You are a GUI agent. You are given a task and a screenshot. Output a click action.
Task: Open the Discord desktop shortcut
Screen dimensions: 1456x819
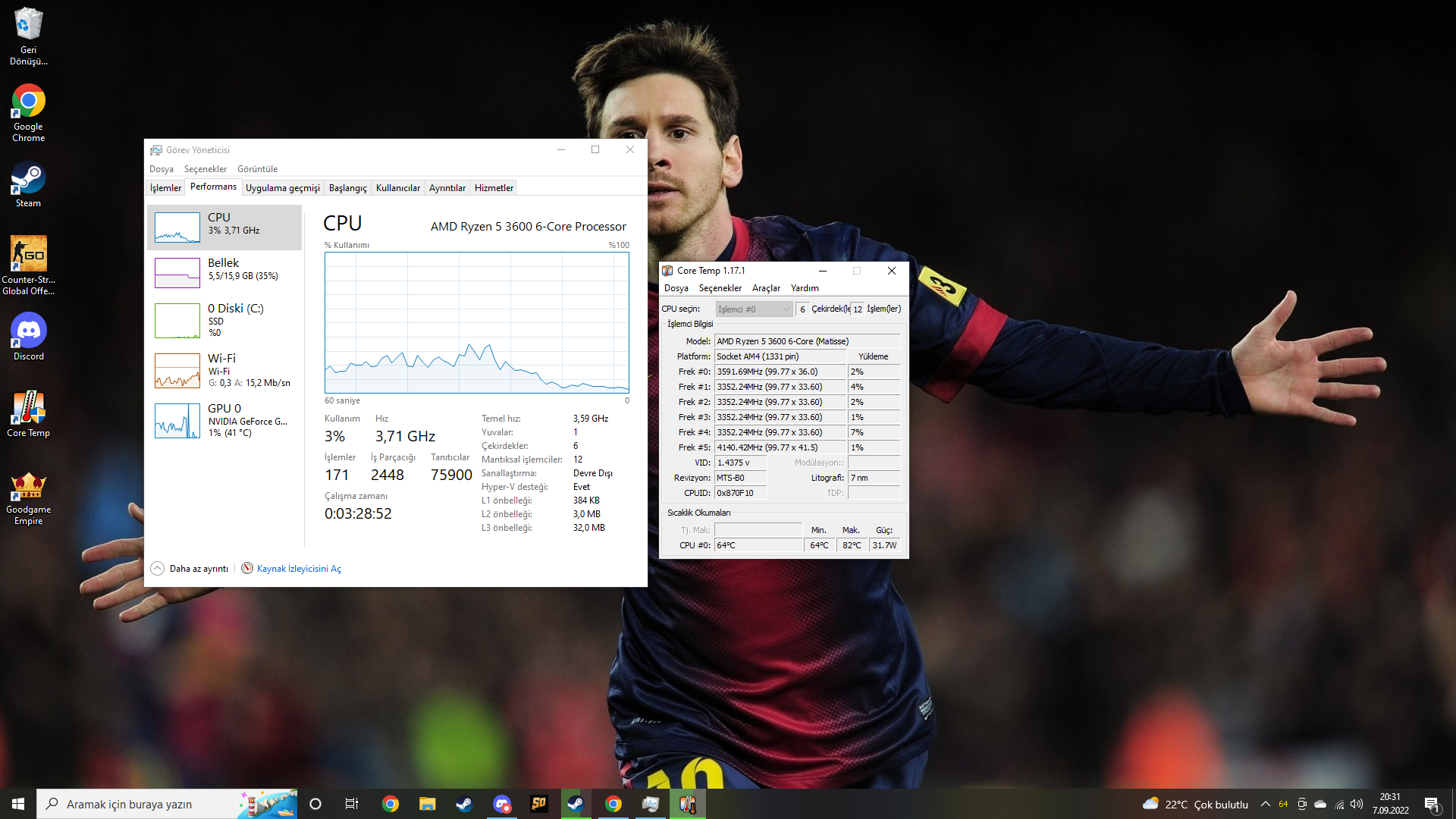pyautogui.click(x=28, y=337)
